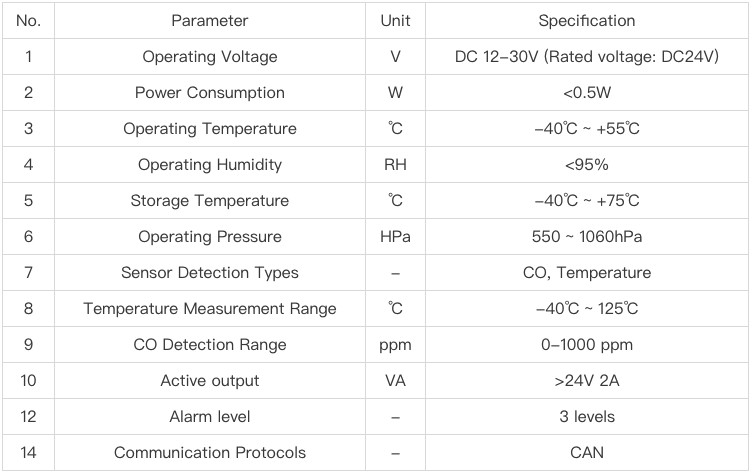Select the 'Sensor Detection Types' cell
The height and width of the screenshot is (474, 753).
click(x=209, y=272)
